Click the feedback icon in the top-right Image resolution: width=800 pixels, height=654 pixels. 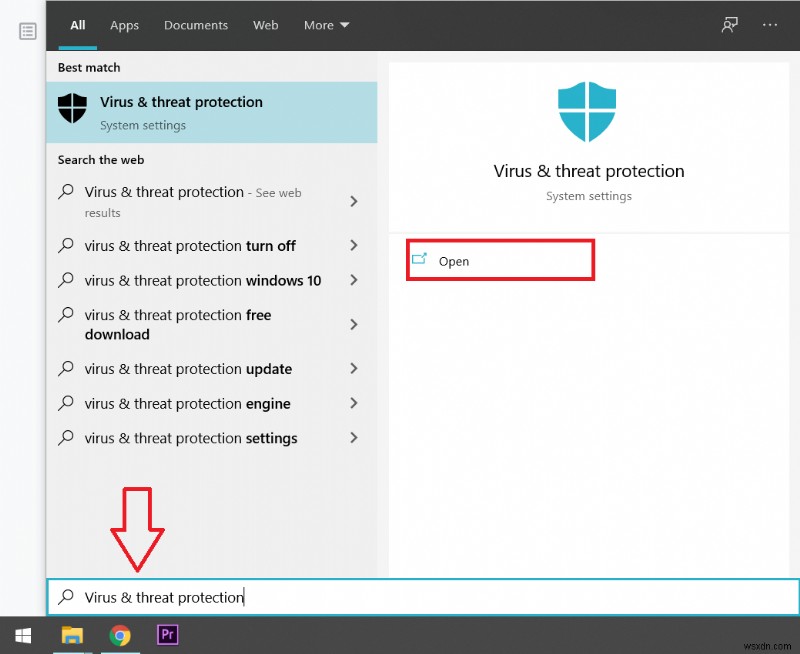point(729,24)
